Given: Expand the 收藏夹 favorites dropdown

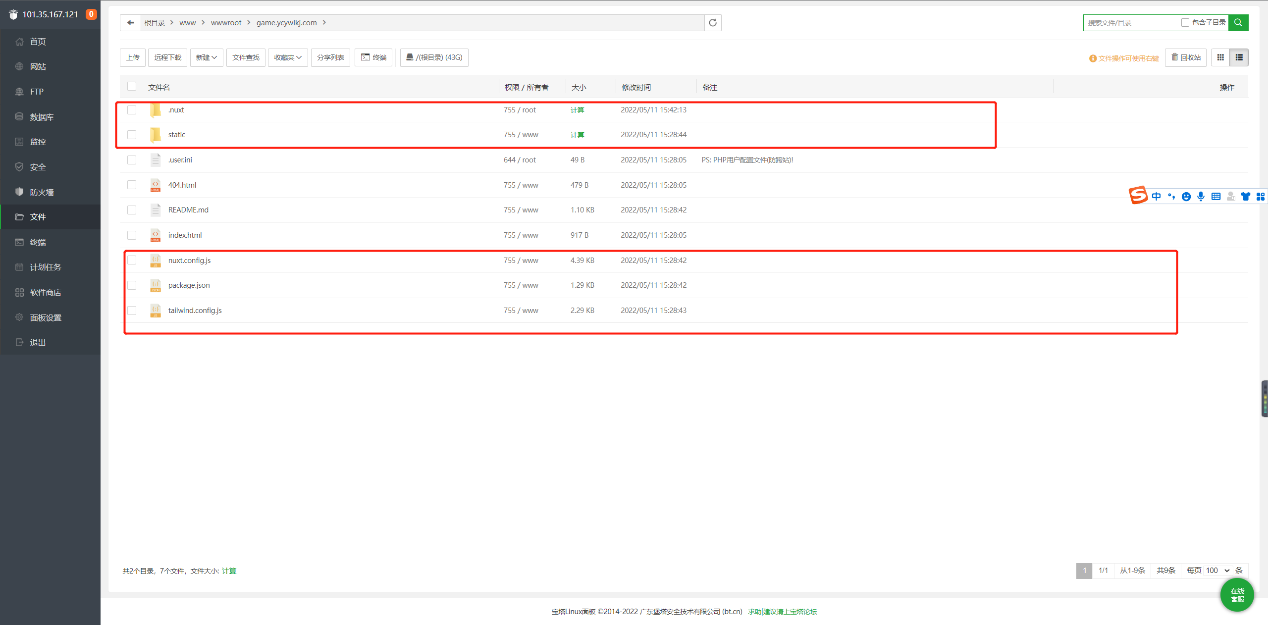Looking at the screenshot, I should point(288,58).
